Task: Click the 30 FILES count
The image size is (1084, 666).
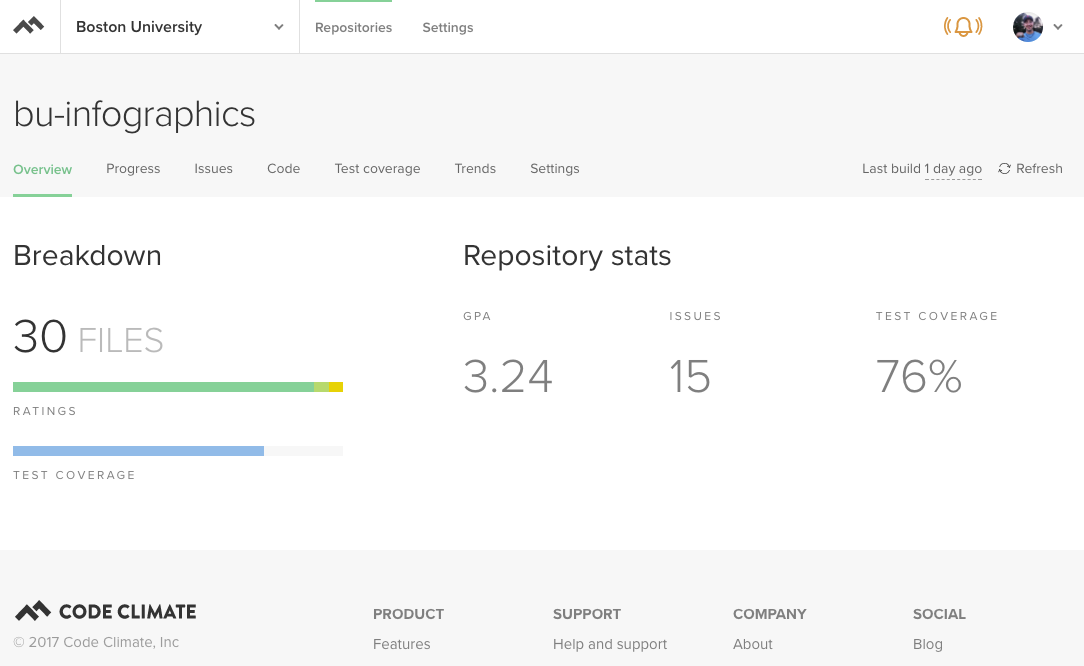Action: pos(88,337)
